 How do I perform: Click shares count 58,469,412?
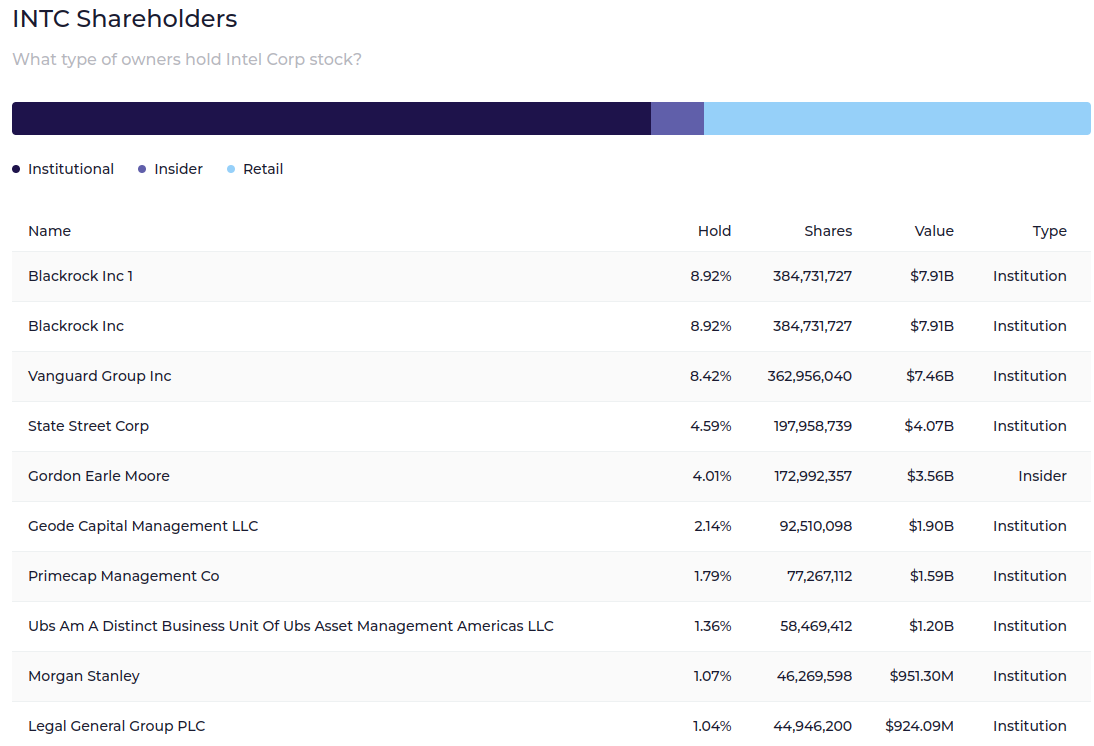click(x=816, y=626)
